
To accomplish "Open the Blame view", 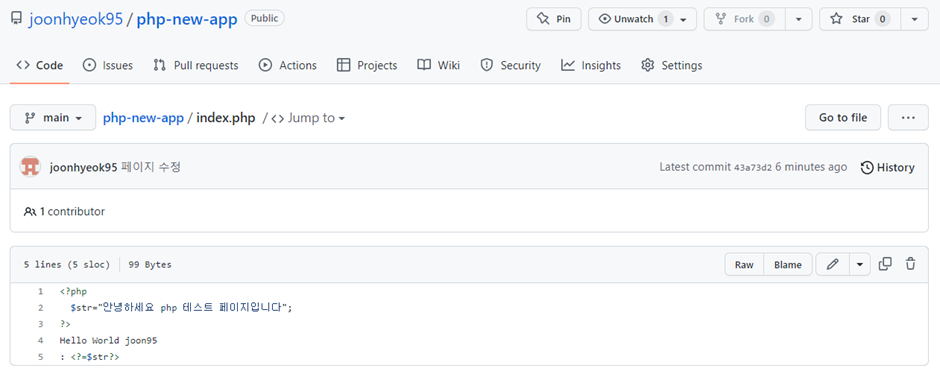I will [788, 264].
